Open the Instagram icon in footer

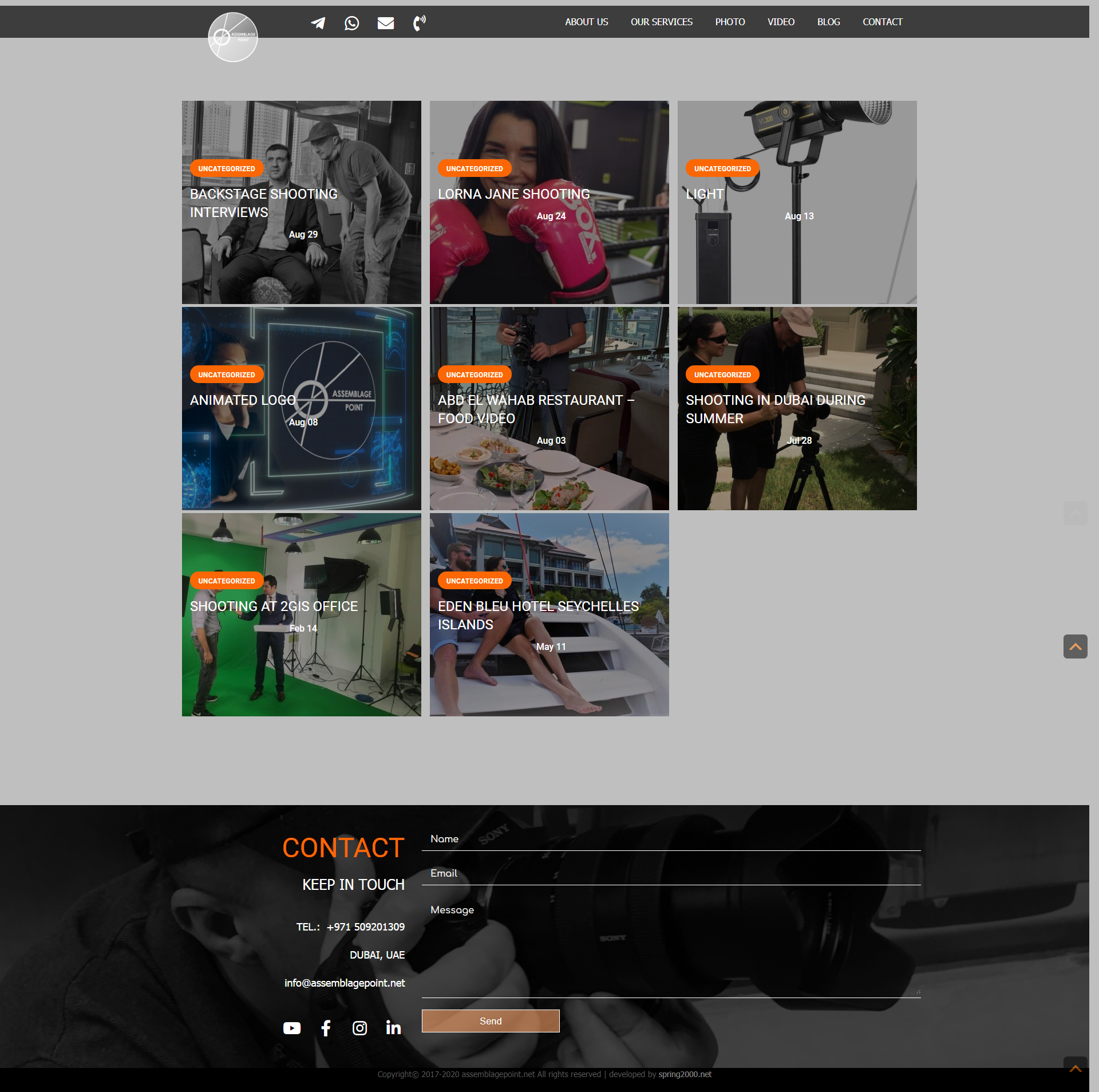pos(359,1028)
